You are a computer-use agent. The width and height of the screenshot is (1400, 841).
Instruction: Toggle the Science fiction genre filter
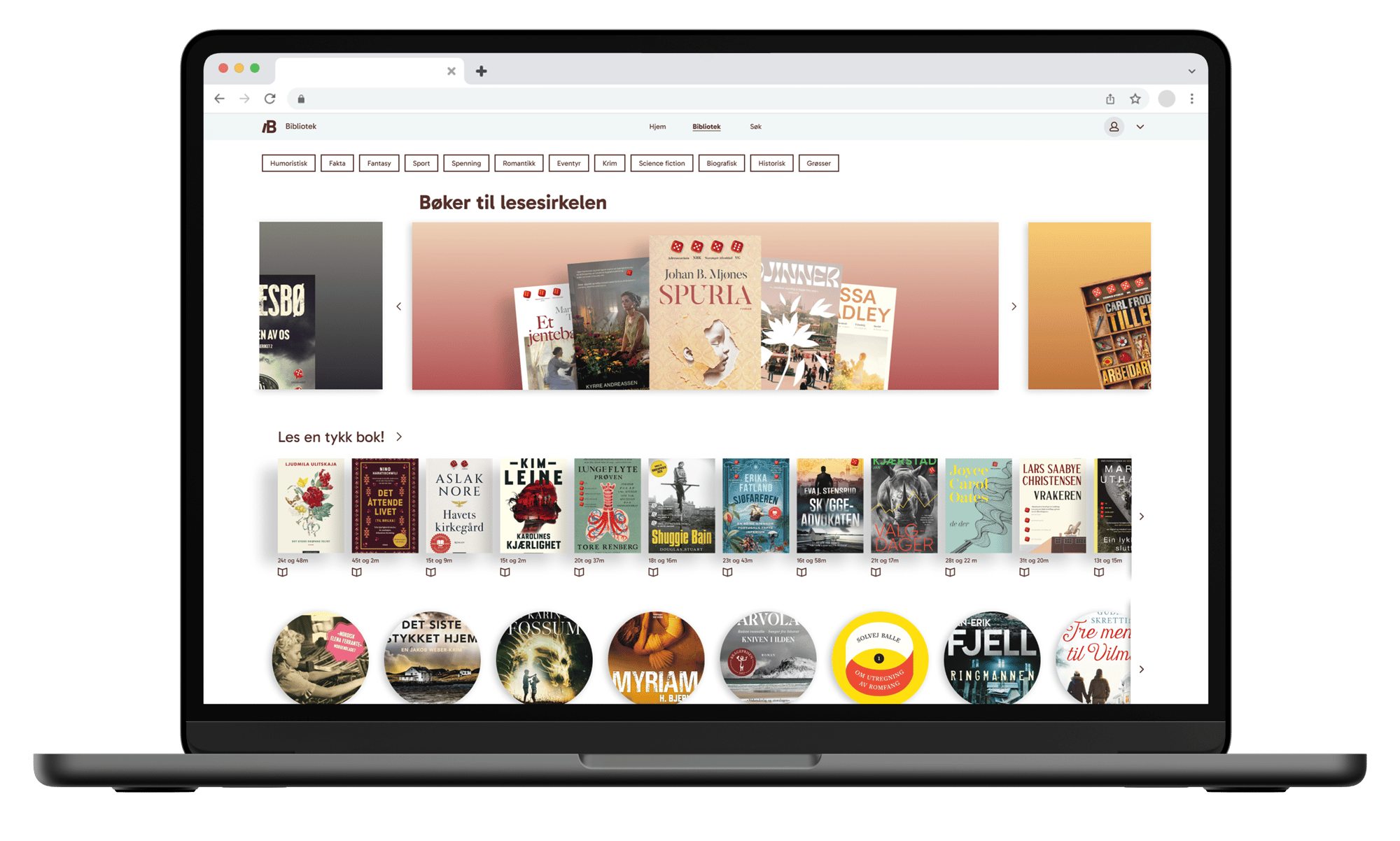pos(661,163)
